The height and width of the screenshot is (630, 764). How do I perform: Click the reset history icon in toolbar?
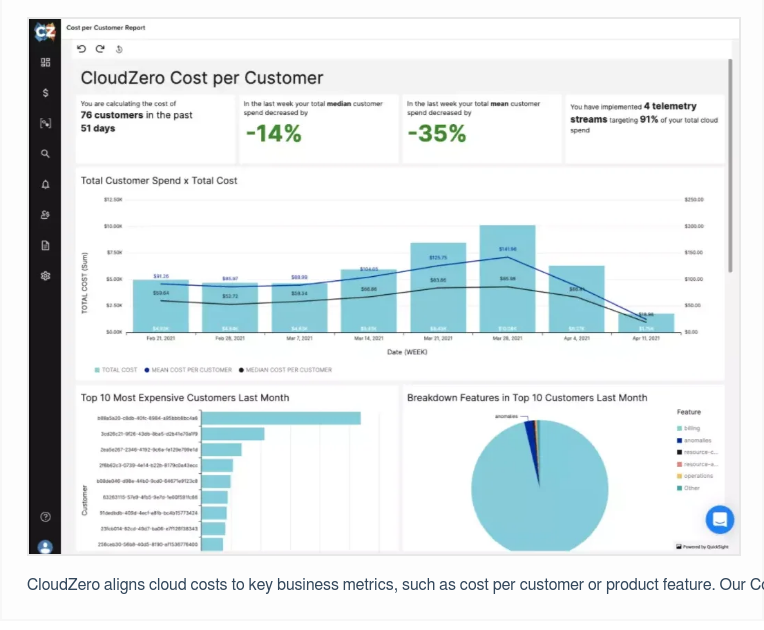pos(119,49)
